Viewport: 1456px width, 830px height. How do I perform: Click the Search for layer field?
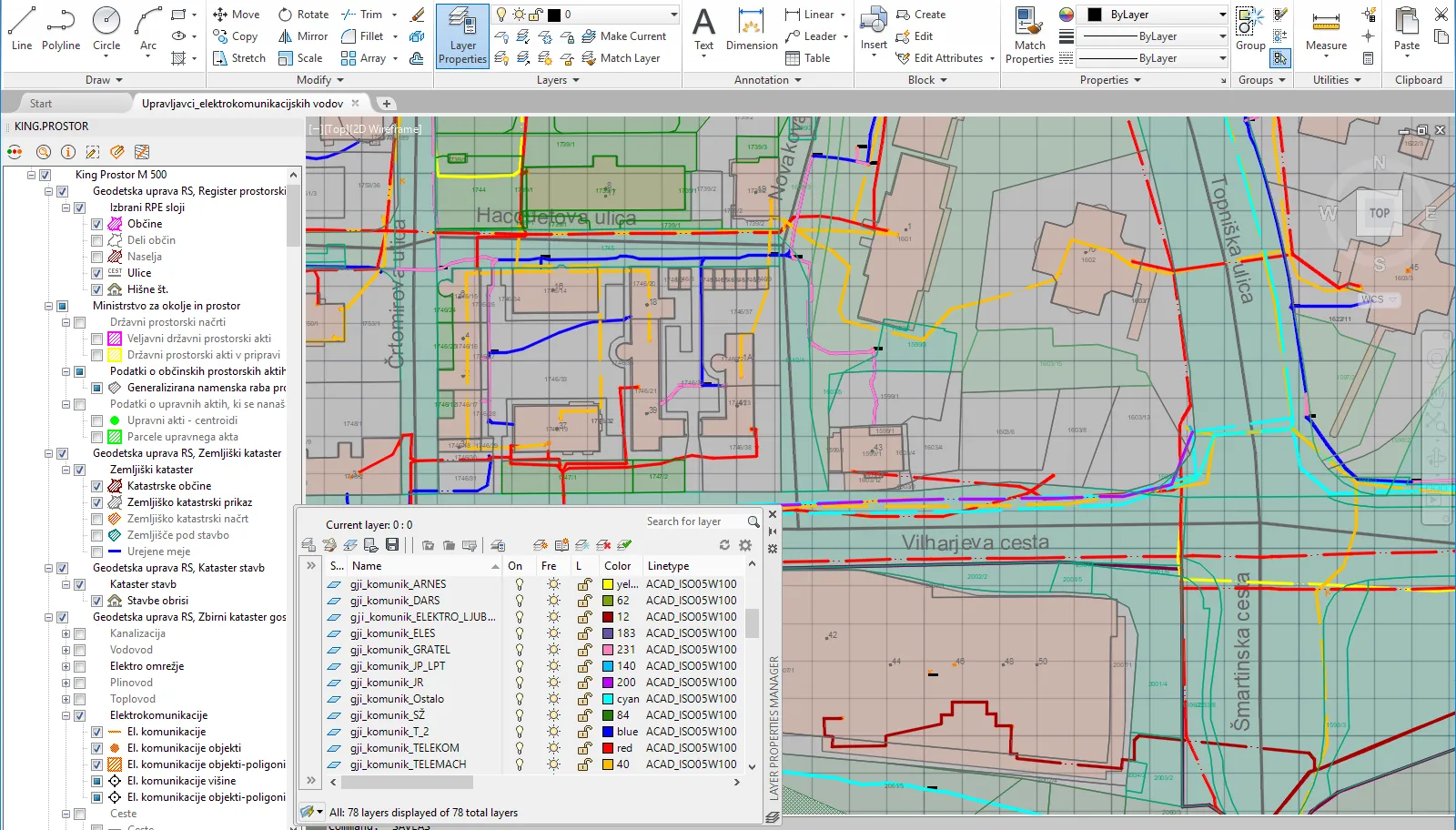693,521
